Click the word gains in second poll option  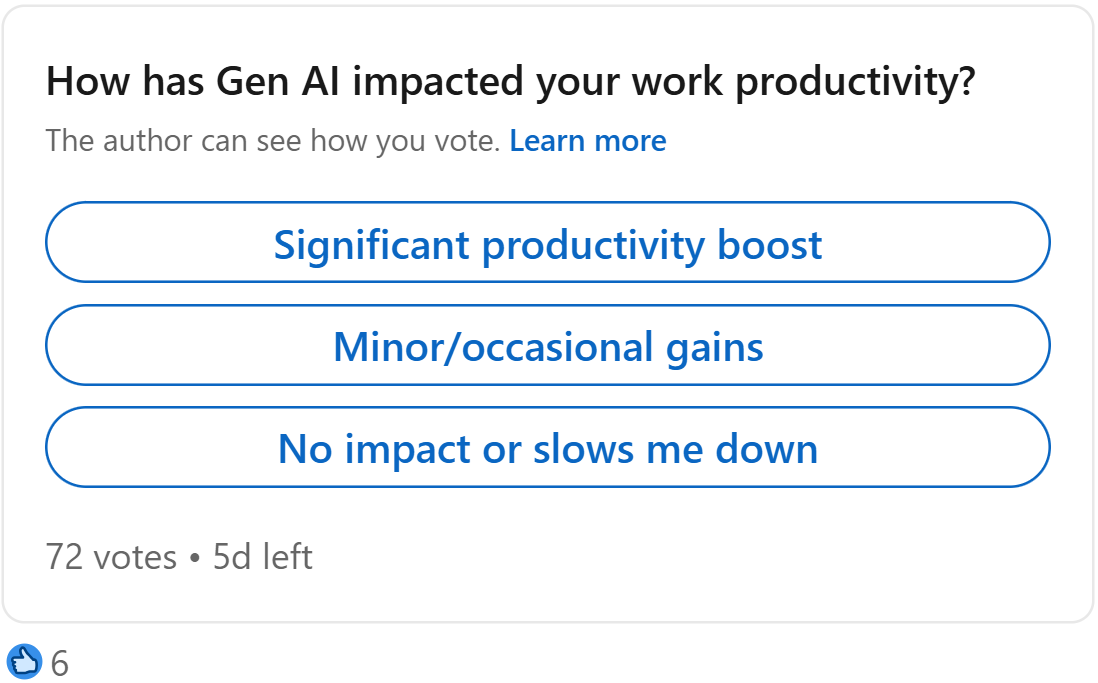(714, 347)
